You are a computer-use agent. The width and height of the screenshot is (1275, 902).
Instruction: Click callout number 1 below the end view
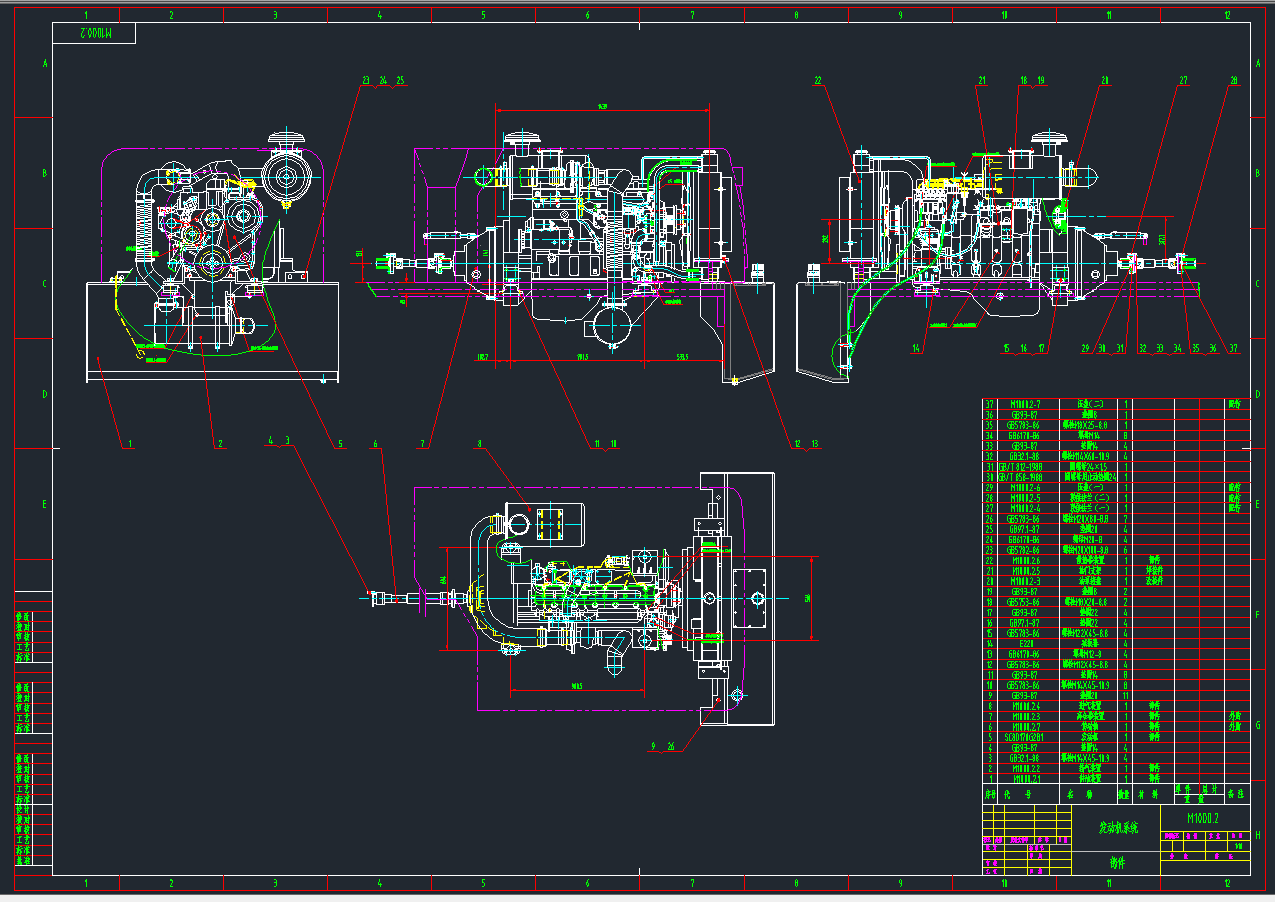point(128,442)
